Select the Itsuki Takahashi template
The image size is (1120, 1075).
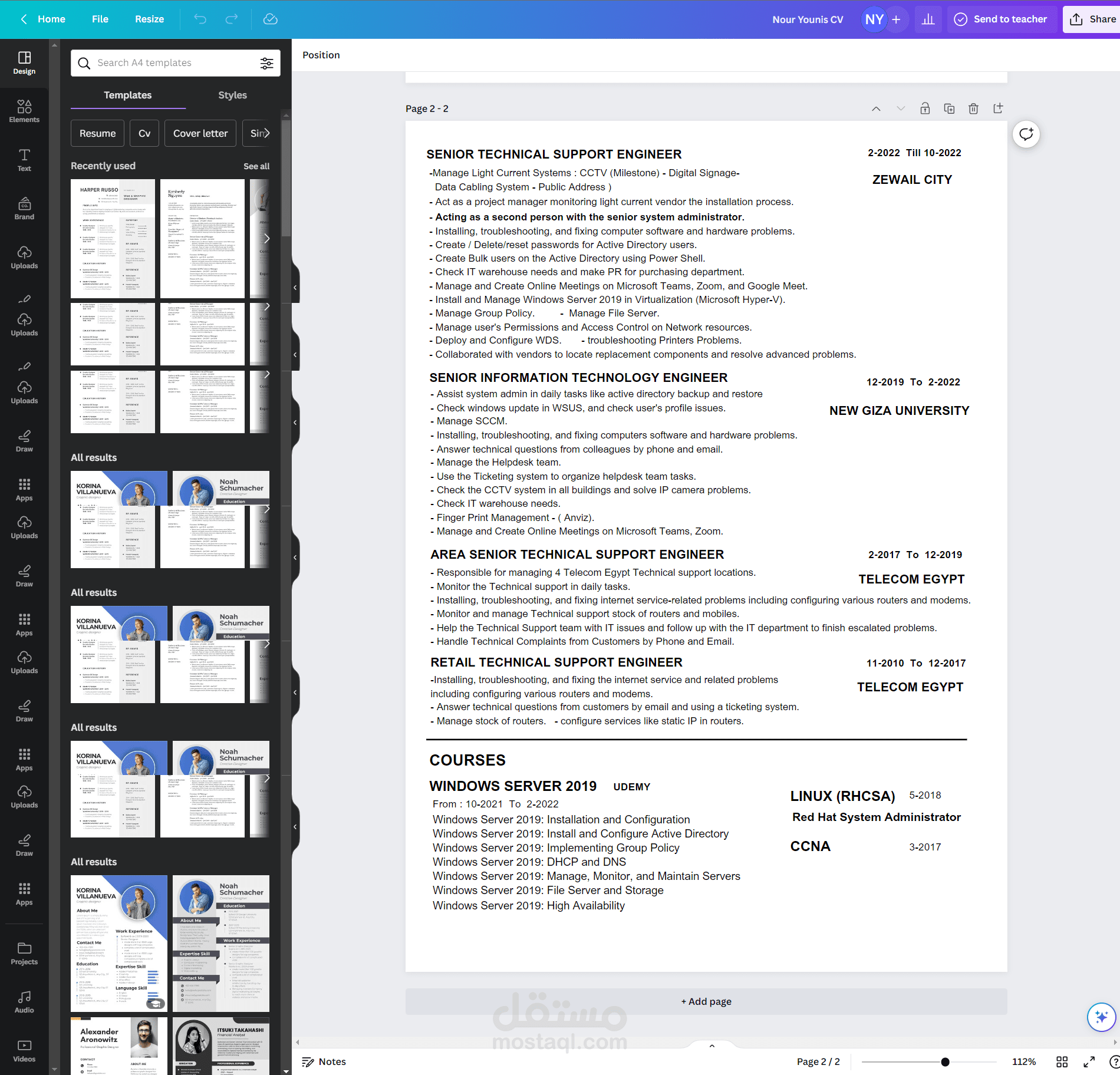(x=221, y=1046)
